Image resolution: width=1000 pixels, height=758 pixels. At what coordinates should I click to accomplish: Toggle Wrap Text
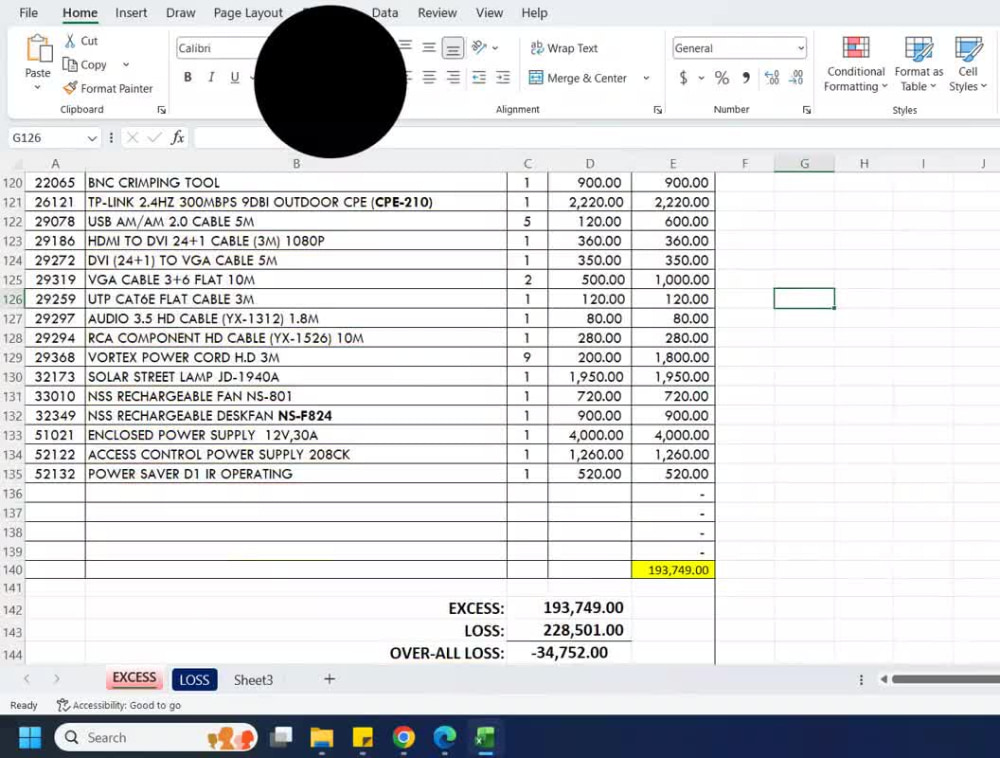point(564,48)
